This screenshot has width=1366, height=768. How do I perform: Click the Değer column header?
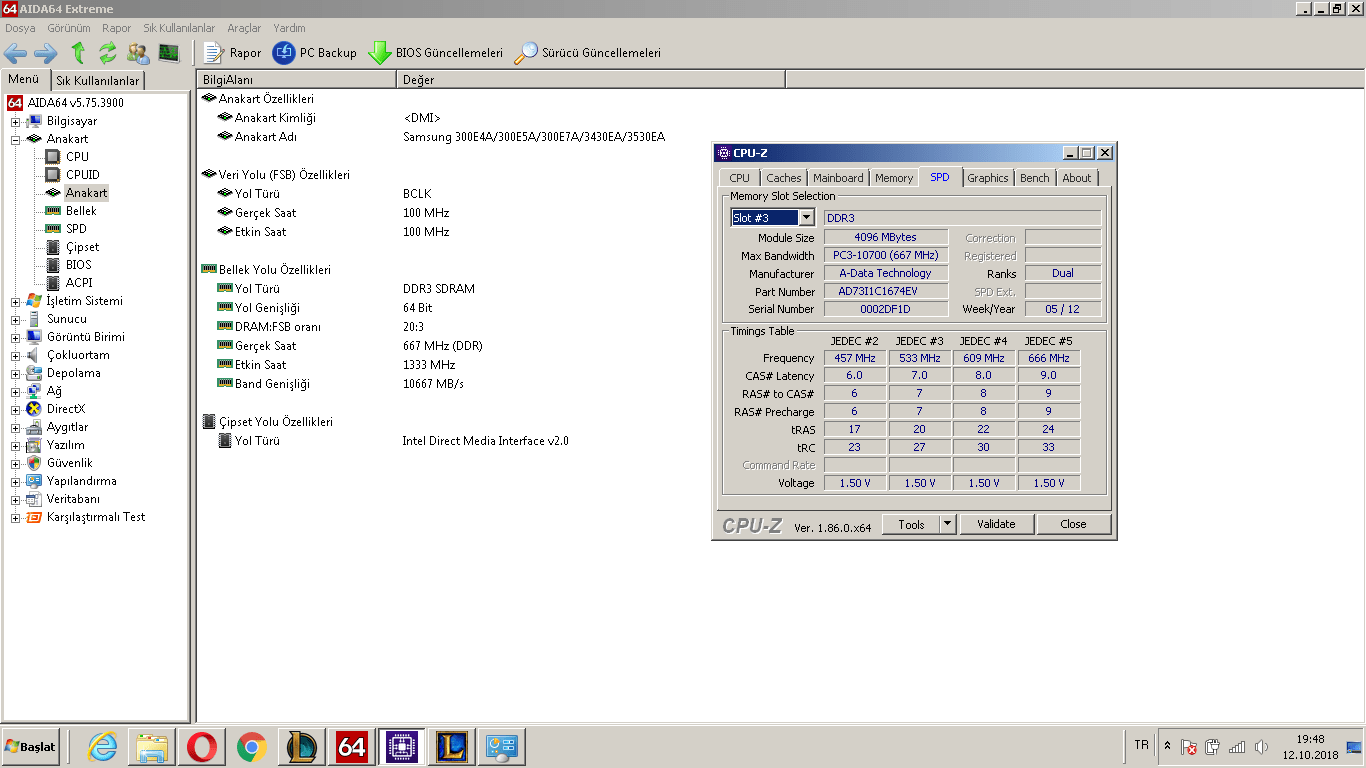point(419,80)
